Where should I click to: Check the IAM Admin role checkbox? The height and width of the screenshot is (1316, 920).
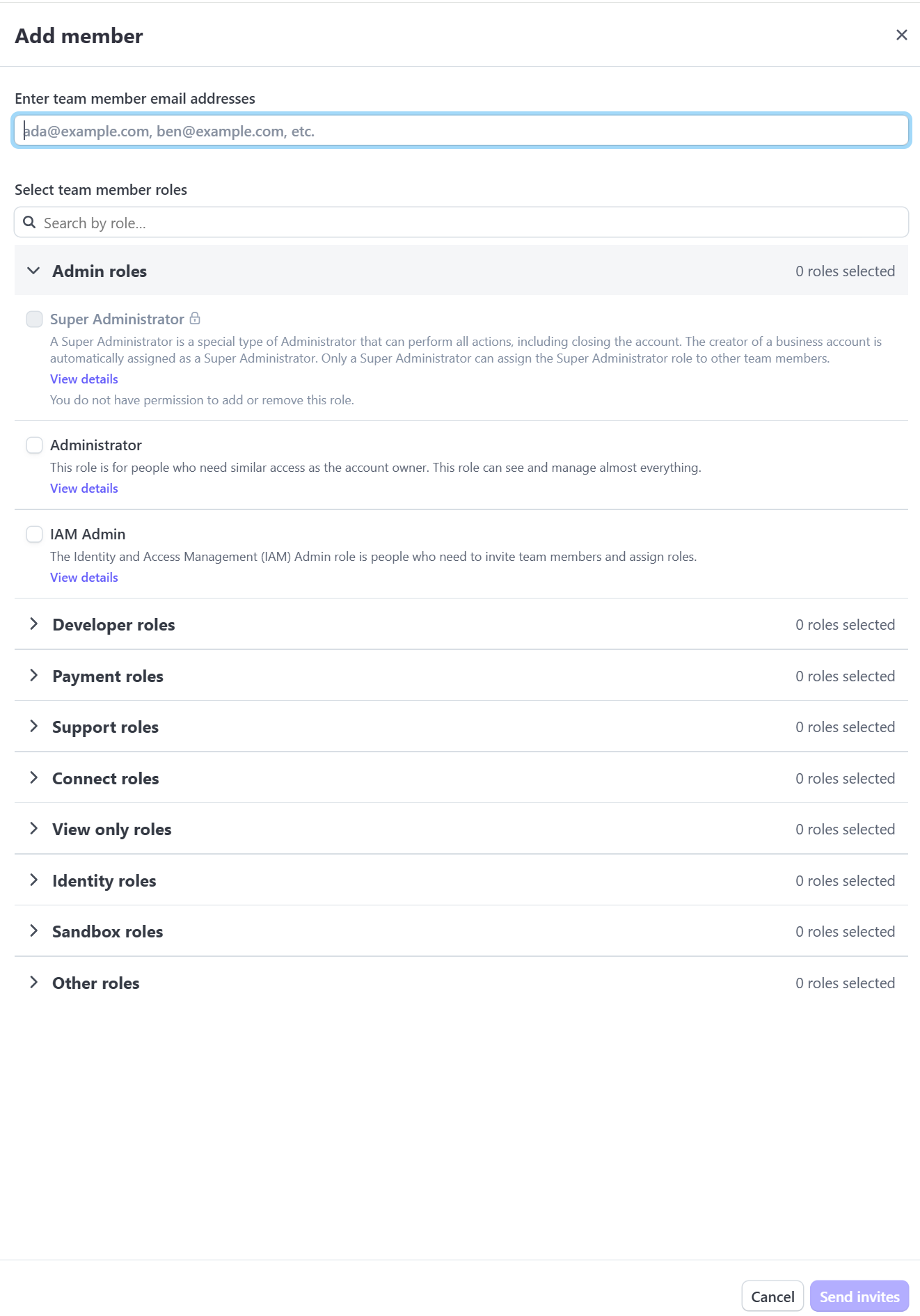pos(33,533)
